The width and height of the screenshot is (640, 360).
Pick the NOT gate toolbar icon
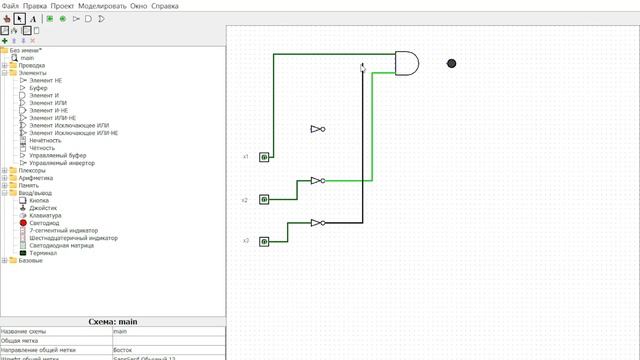pyautogui.click(x=76, y=19)
